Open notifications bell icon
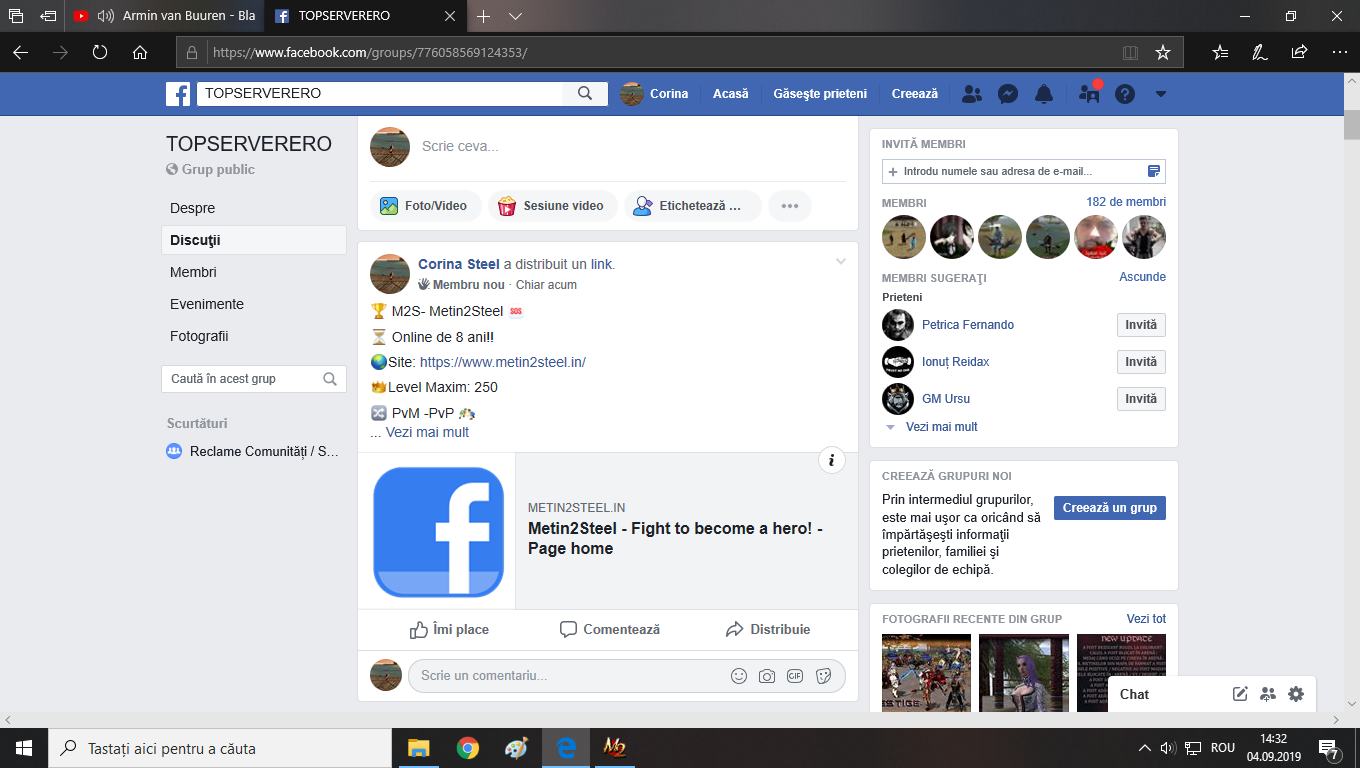Viewport: 1360px width, 768px height. [x=1044, y=94]
